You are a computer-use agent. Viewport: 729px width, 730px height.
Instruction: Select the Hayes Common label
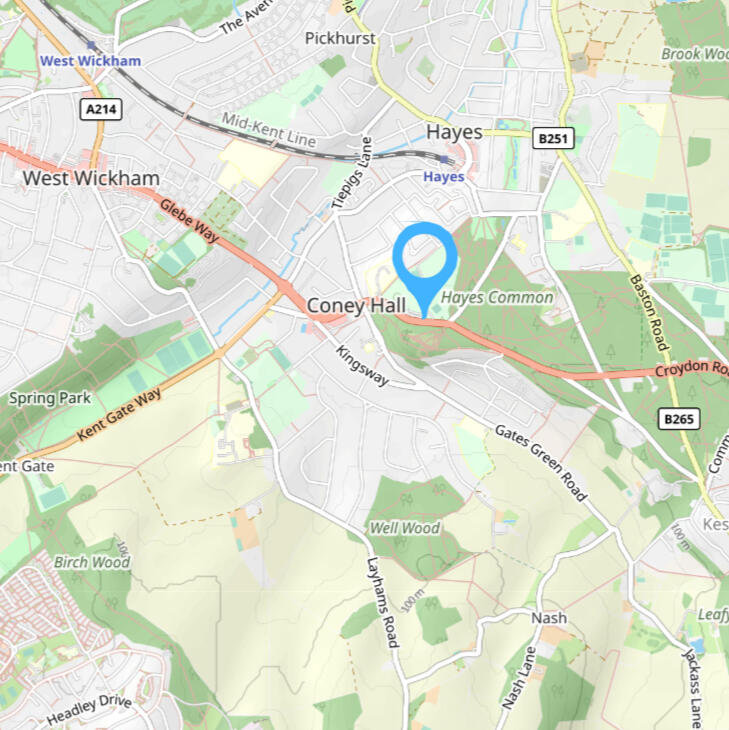click(x=497, y=297)
